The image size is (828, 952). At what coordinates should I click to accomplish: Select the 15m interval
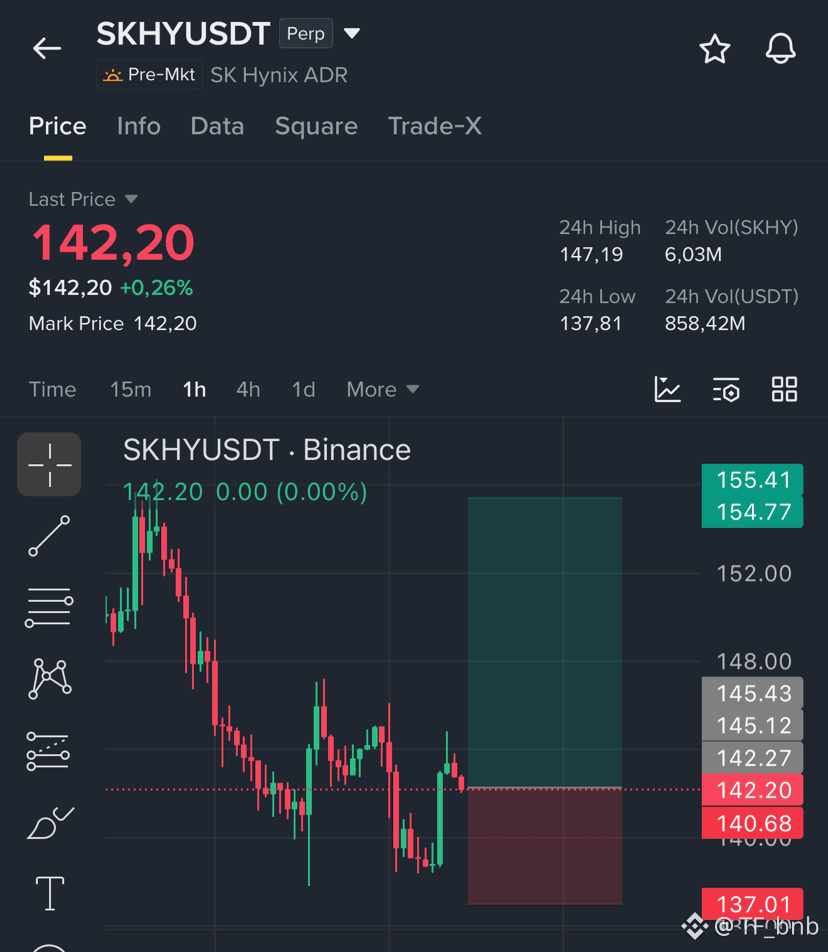pos(131,389)
